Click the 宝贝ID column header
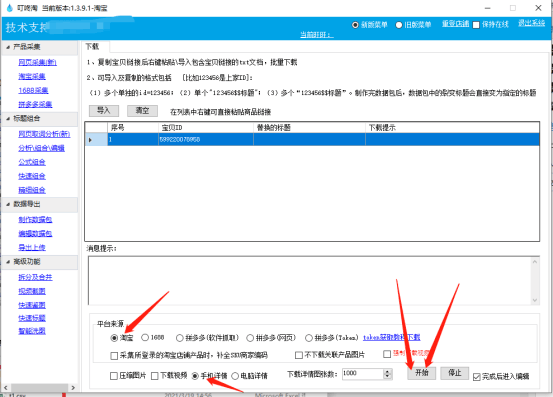Viewport: 553px width, 397px height. [x=206, y=128]
